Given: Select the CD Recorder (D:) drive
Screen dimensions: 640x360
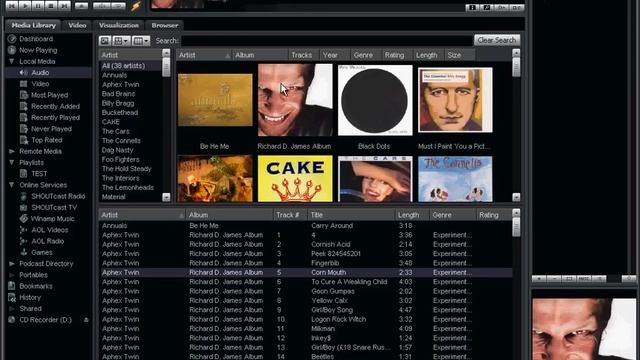Looking at the screenshot, I should coord(45,320).
